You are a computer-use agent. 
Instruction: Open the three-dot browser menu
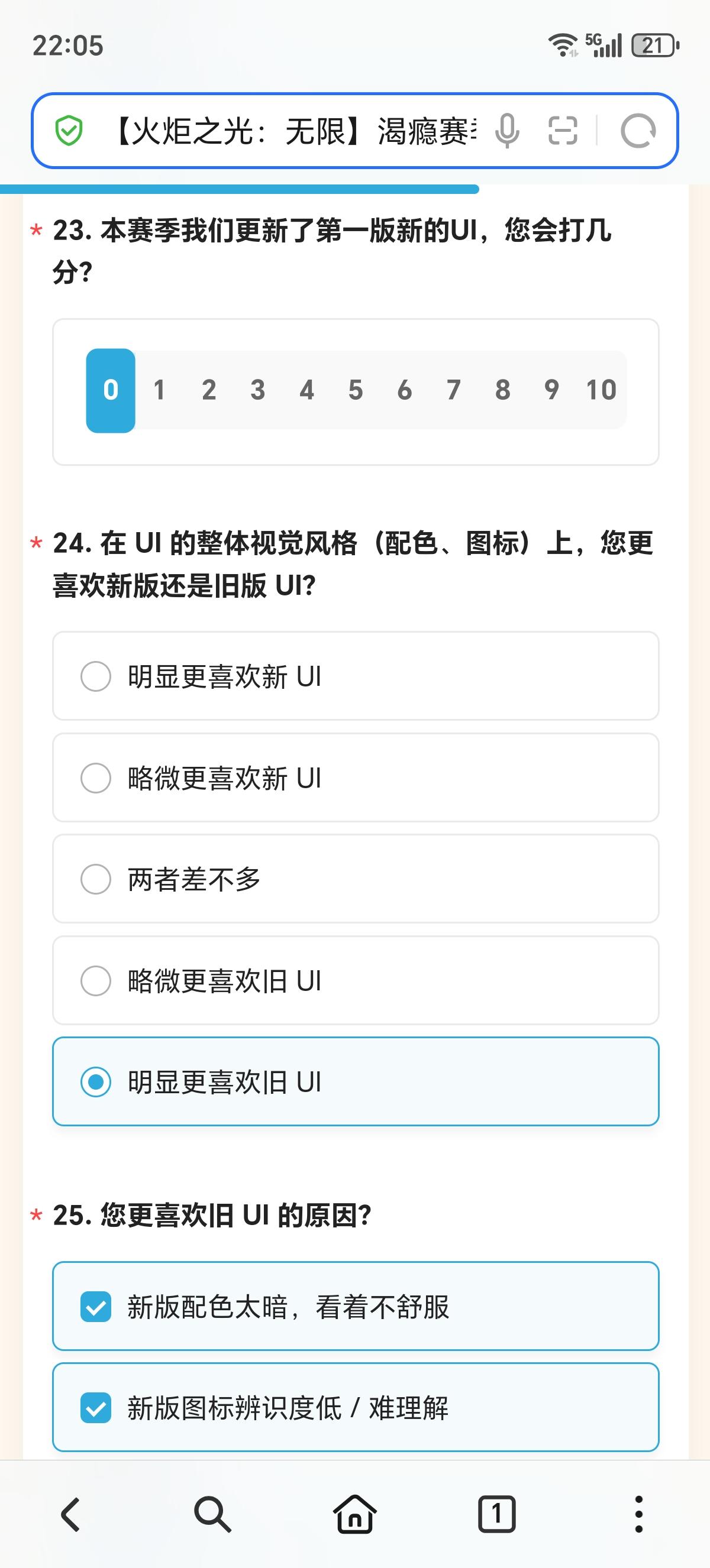tap(638, 1513)
